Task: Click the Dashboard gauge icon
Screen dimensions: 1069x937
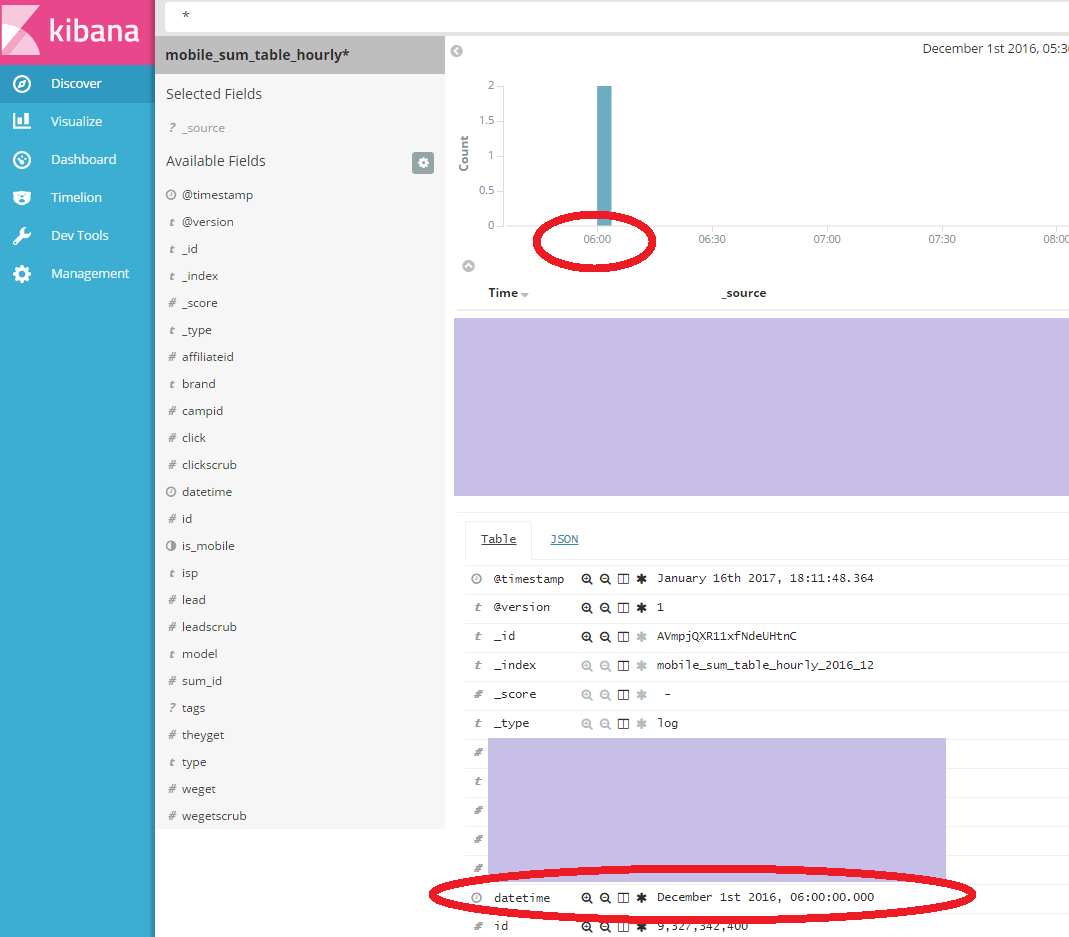Action: (22, 160)
